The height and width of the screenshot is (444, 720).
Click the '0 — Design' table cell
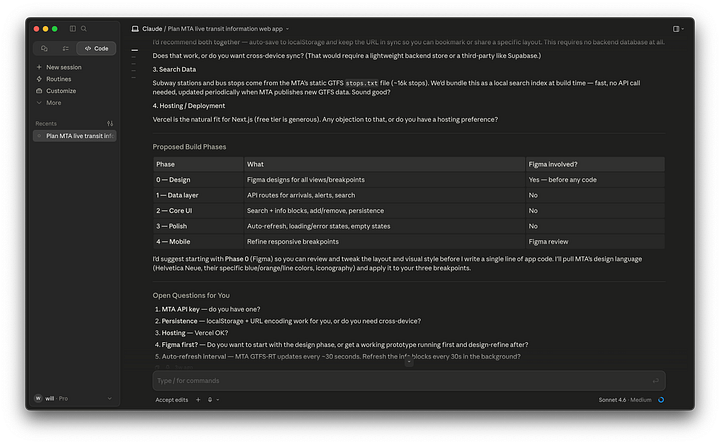[x=198, y=180]
